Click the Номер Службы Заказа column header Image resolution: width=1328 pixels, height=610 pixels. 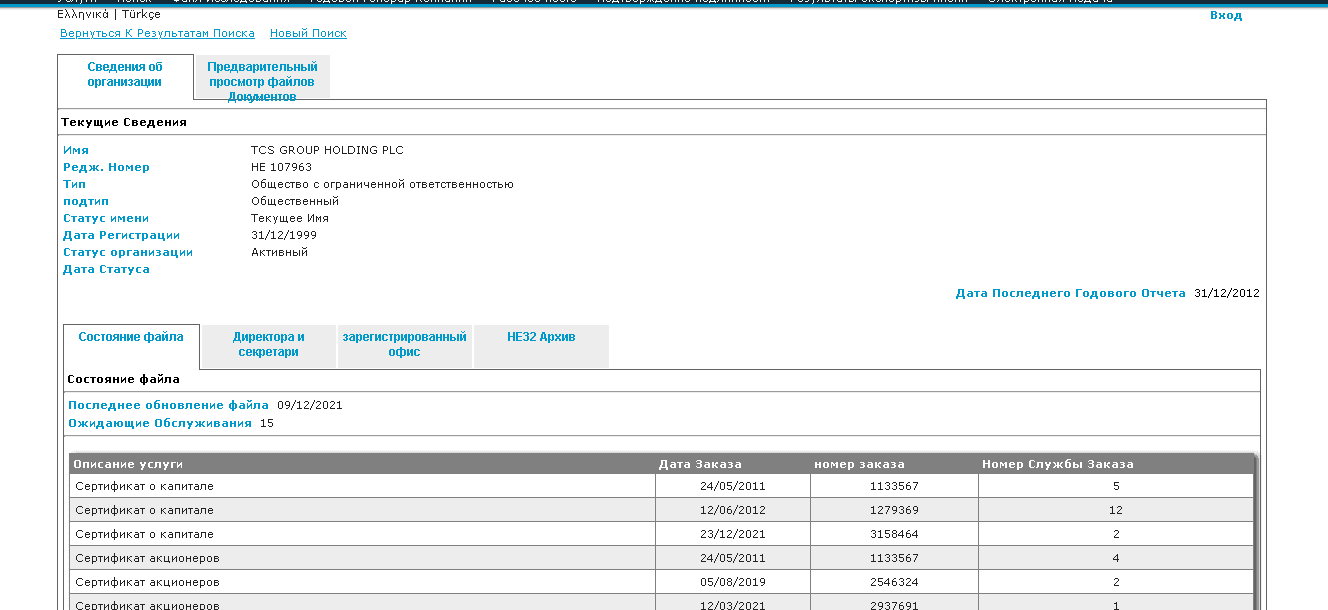[1057, 464]
